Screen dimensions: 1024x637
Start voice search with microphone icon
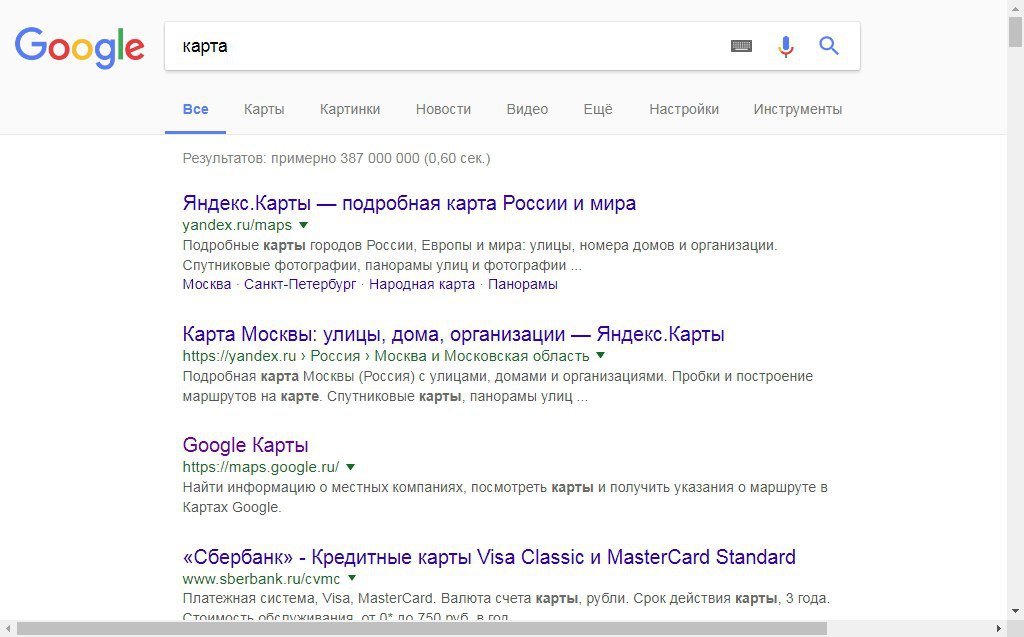(x=786, y=46)
